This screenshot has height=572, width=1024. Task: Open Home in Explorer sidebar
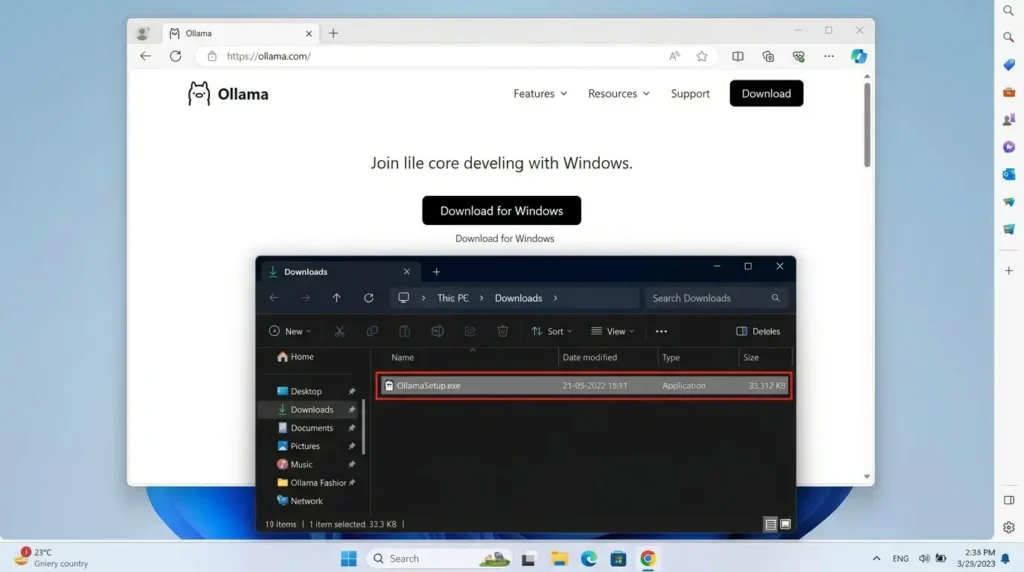(x=295, y=357)
